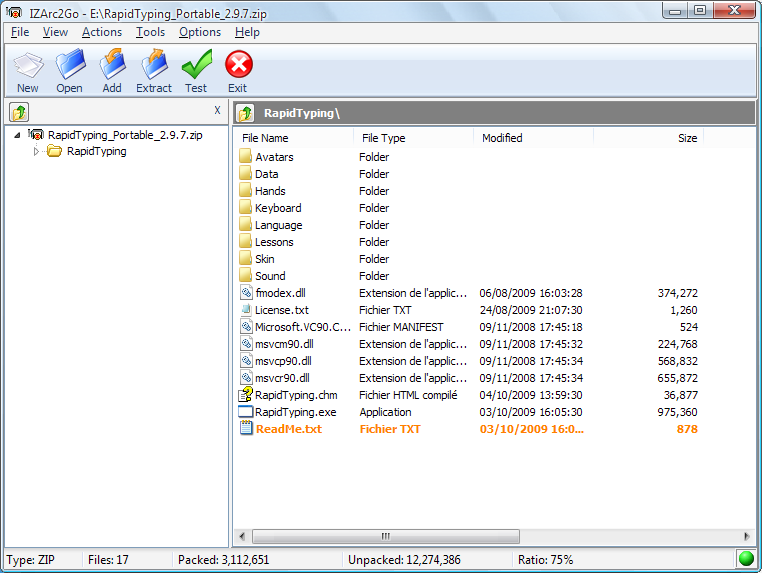
Task: Select the Language folder icon
Action: [245, 225]
